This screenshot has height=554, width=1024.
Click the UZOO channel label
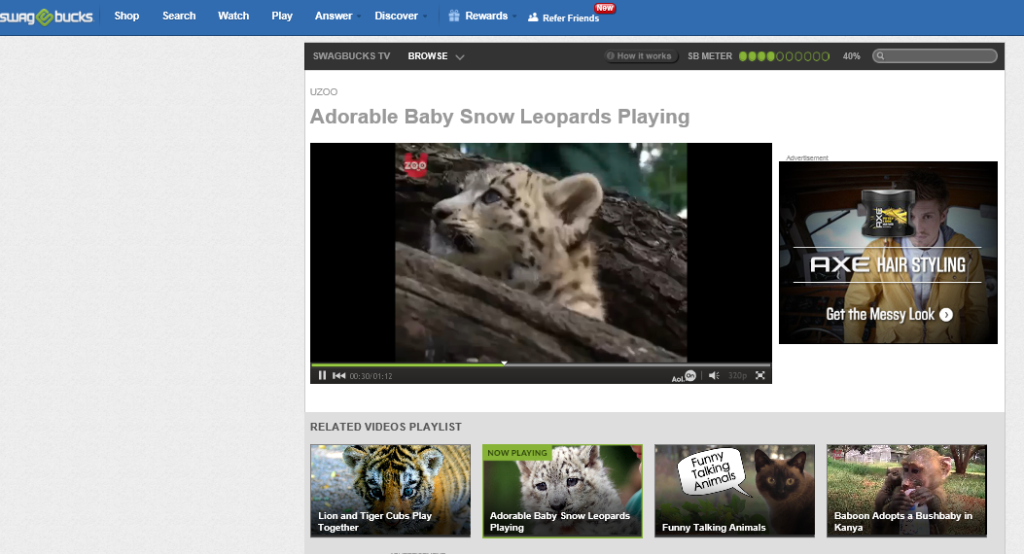click(x=324, y=91)
